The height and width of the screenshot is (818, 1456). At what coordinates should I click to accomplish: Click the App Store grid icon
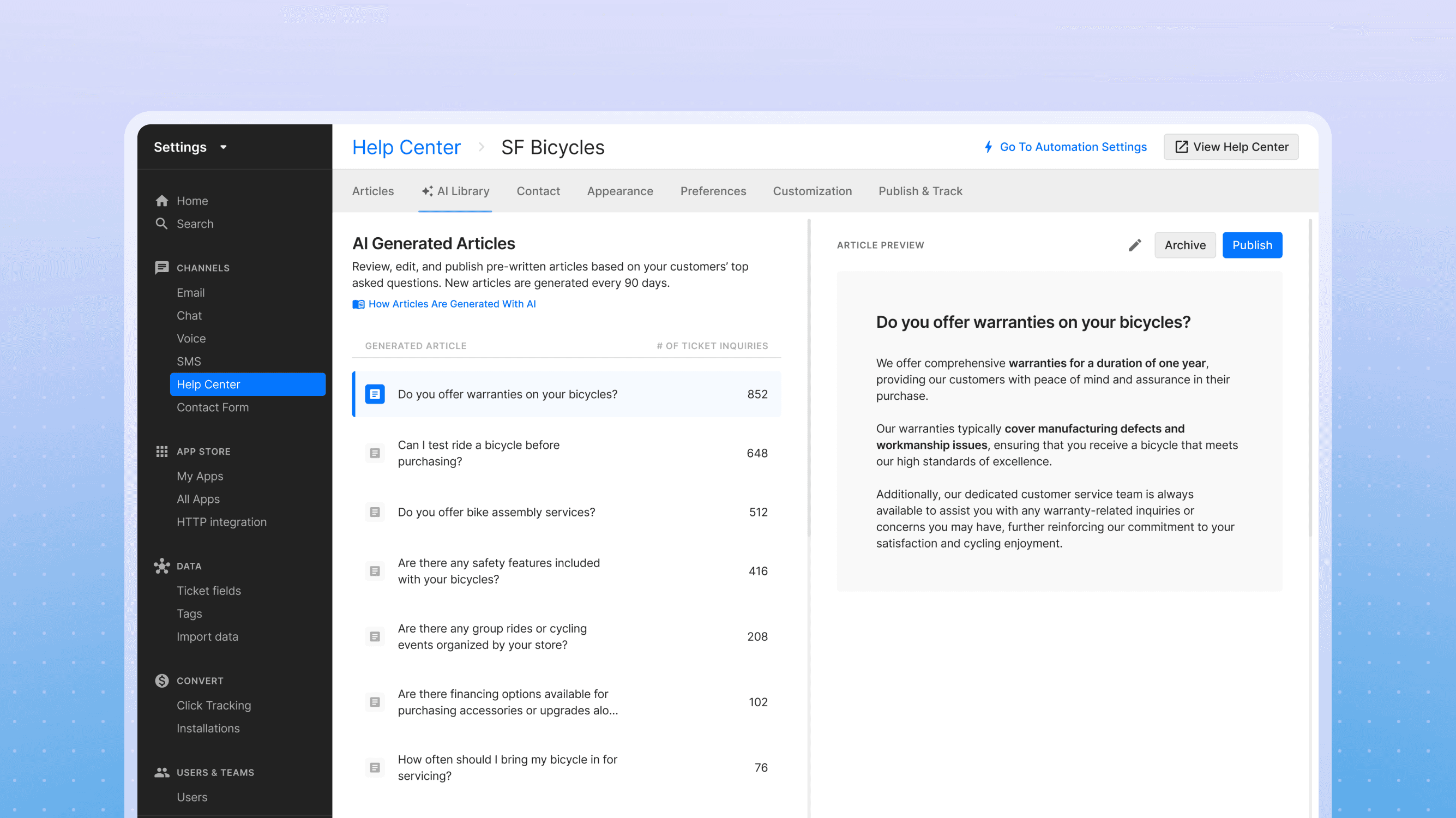point(161,451)
